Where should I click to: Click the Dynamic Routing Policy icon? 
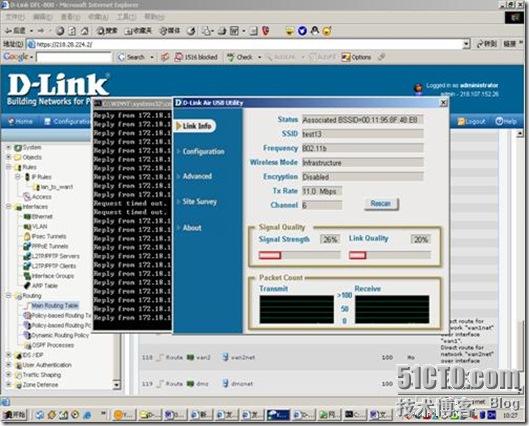[x=27, y=335]
